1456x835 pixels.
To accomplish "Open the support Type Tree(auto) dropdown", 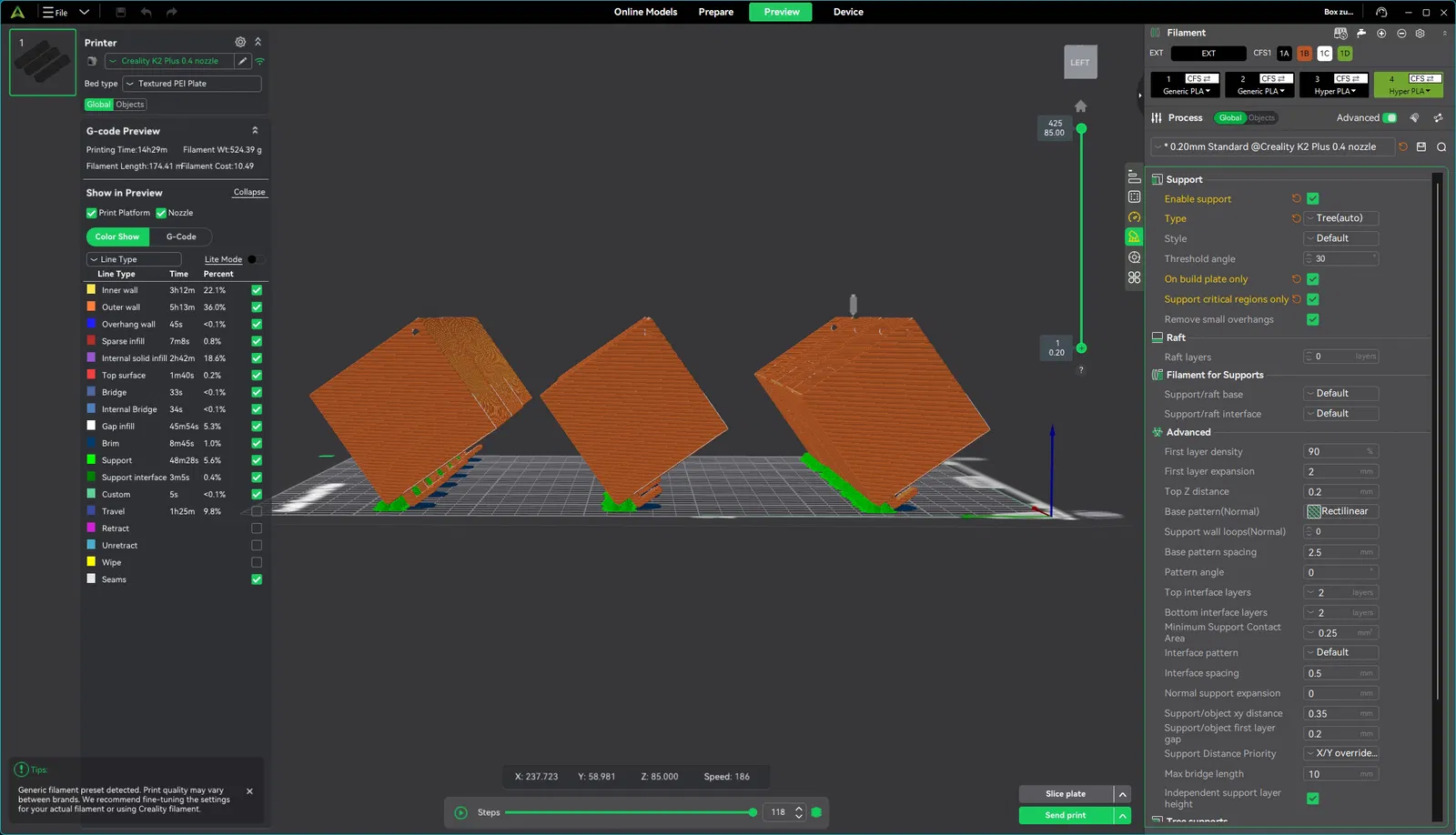I will point(1341,218).
